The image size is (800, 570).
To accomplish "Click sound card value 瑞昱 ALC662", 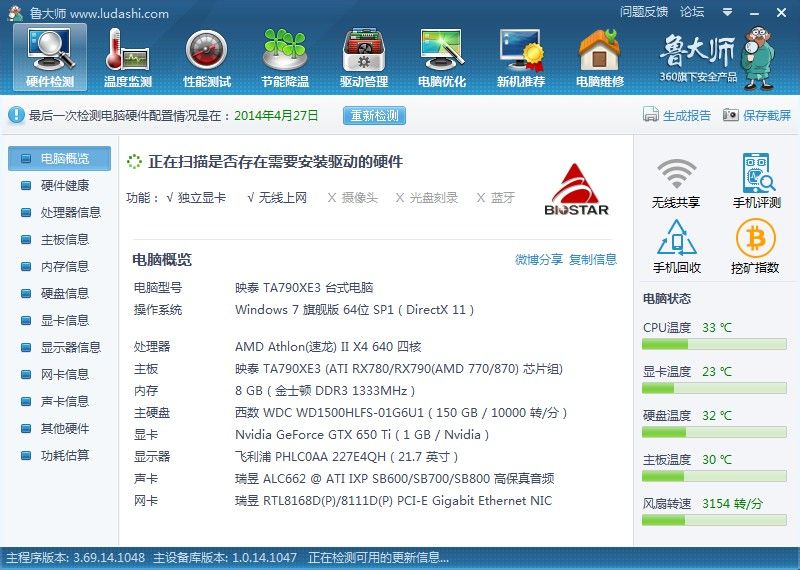I will click(394, 479).
